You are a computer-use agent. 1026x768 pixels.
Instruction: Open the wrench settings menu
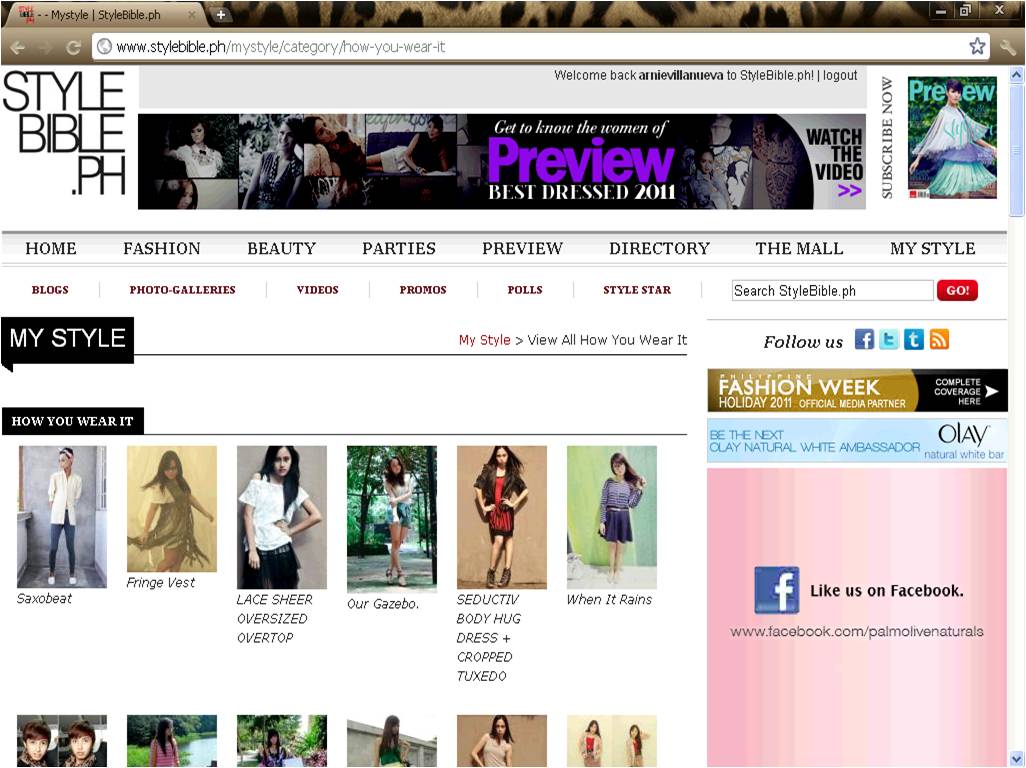pos(1008,47)
